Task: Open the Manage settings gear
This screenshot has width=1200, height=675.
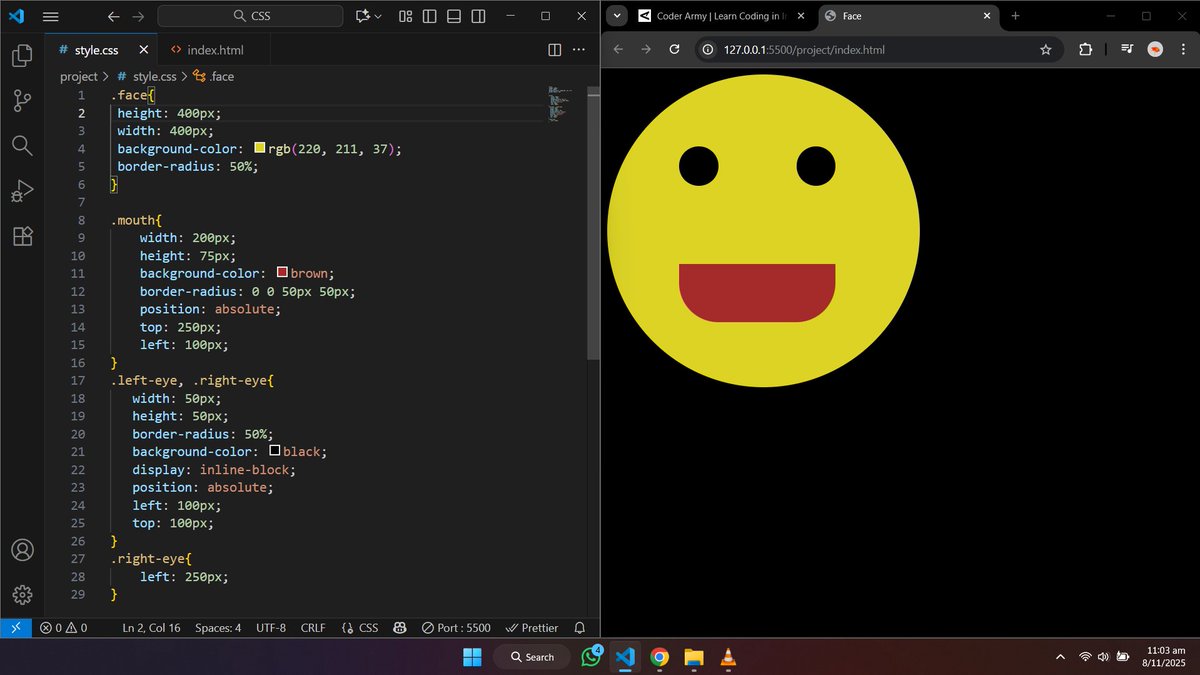Action: [x=21, y=594]
